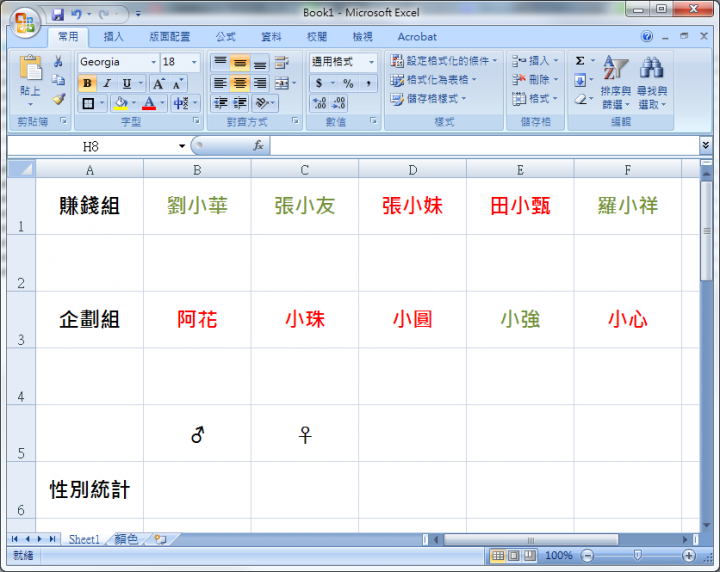Open Format as Table menu
720x572 pixels.
433,80
